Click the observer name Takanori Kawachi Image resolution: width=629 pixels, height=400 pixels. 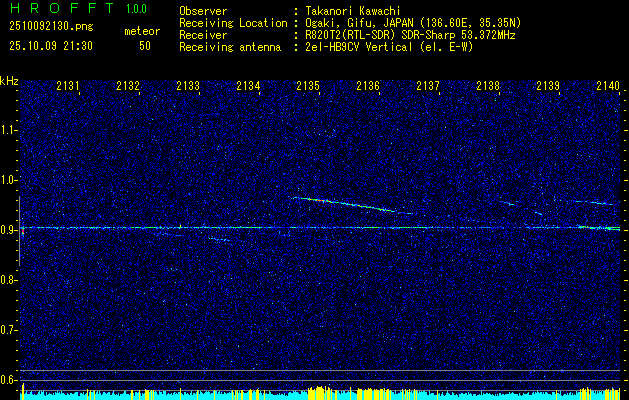353,11
